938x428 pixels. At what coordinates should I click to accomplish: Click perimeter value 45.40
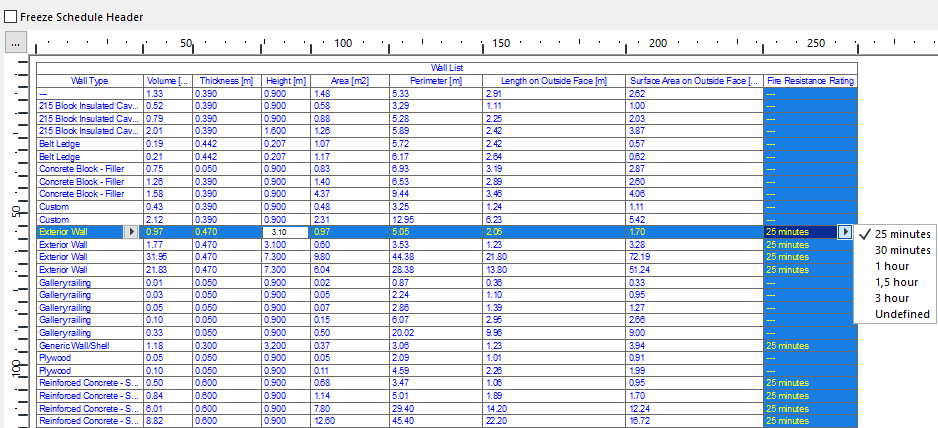click(x=402, y=421)
